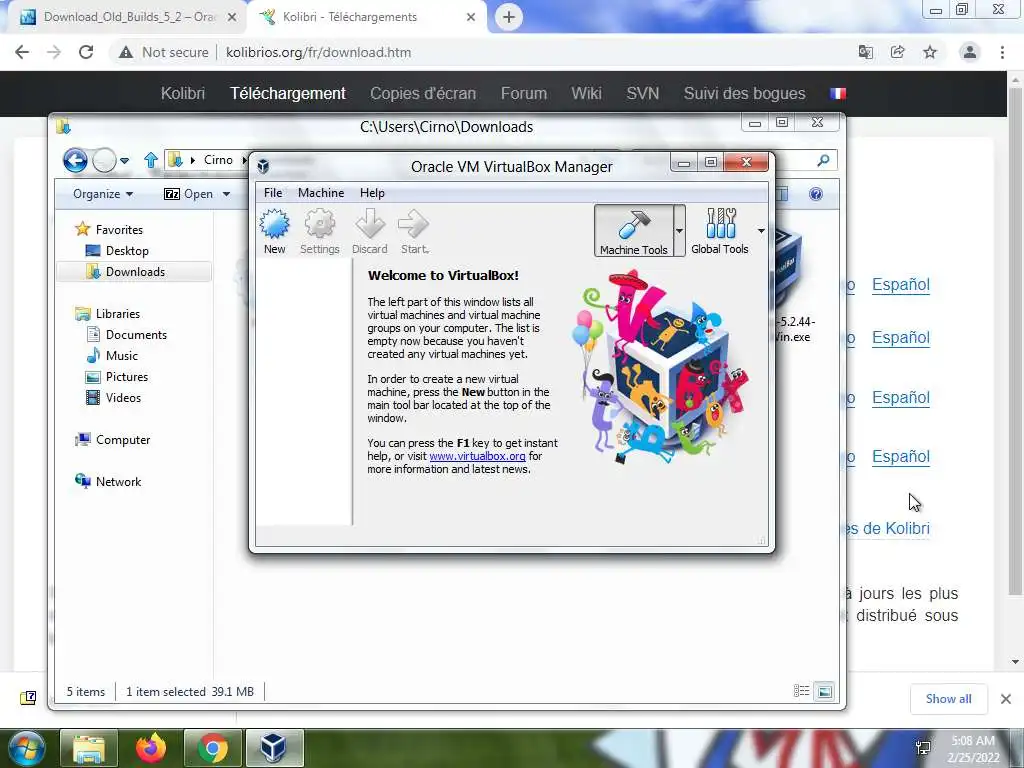Expand the Open button dropdown arrow
This screenshot has height=768, width=1024.
[226, 194]
